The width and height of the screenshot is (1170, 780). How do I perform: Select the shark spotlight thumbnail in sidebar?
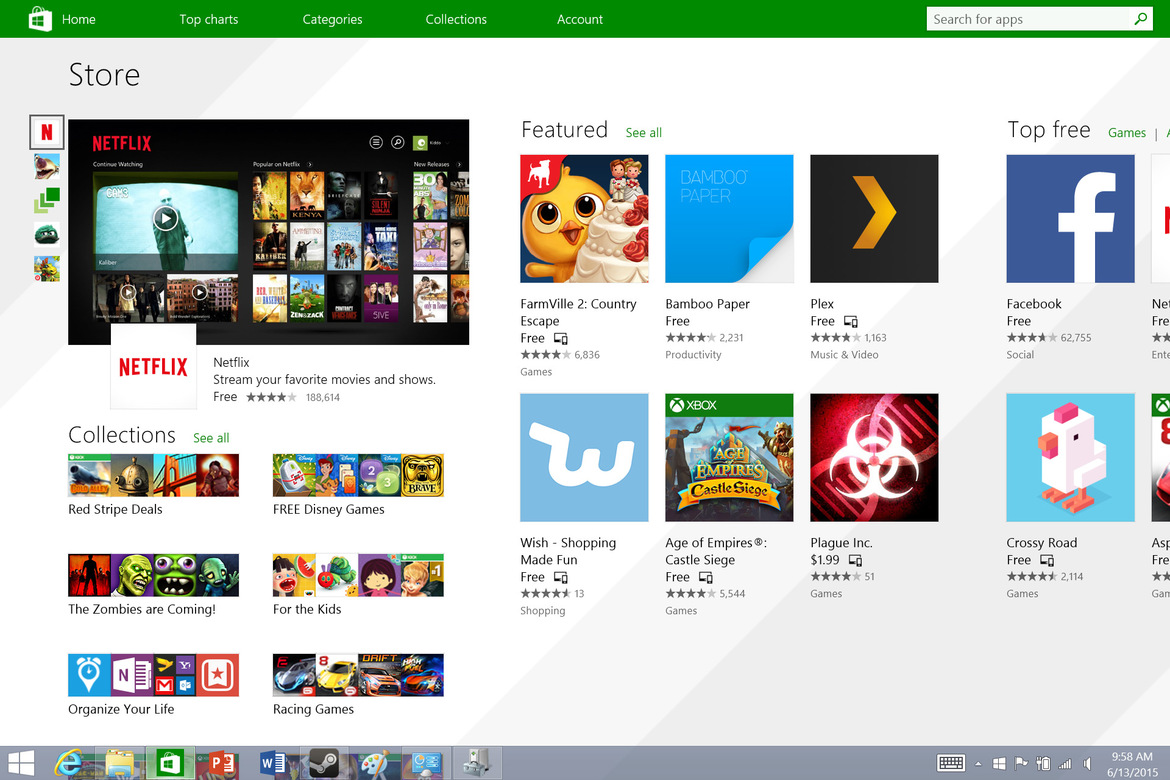(x=47, y=166)
